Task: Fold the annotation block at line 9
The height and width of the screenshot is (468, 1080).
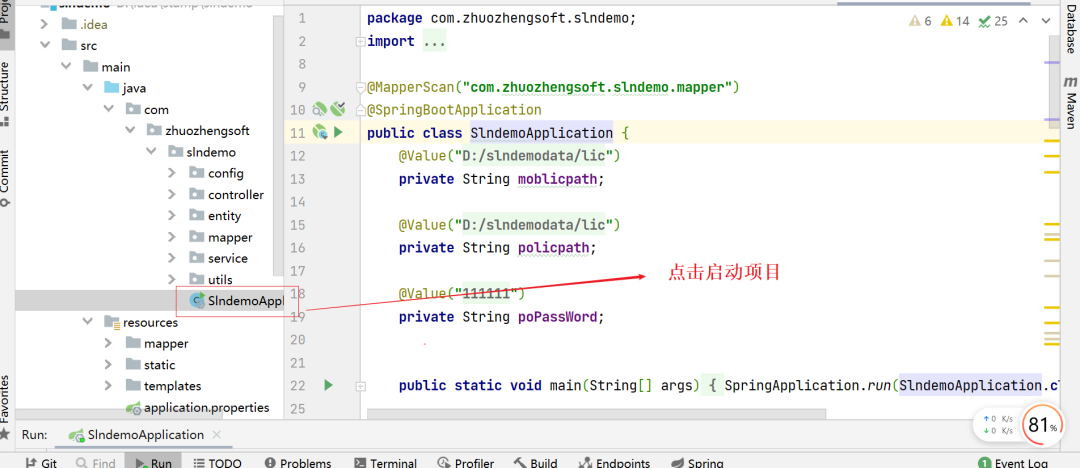Action: click(x=359, y=88)
